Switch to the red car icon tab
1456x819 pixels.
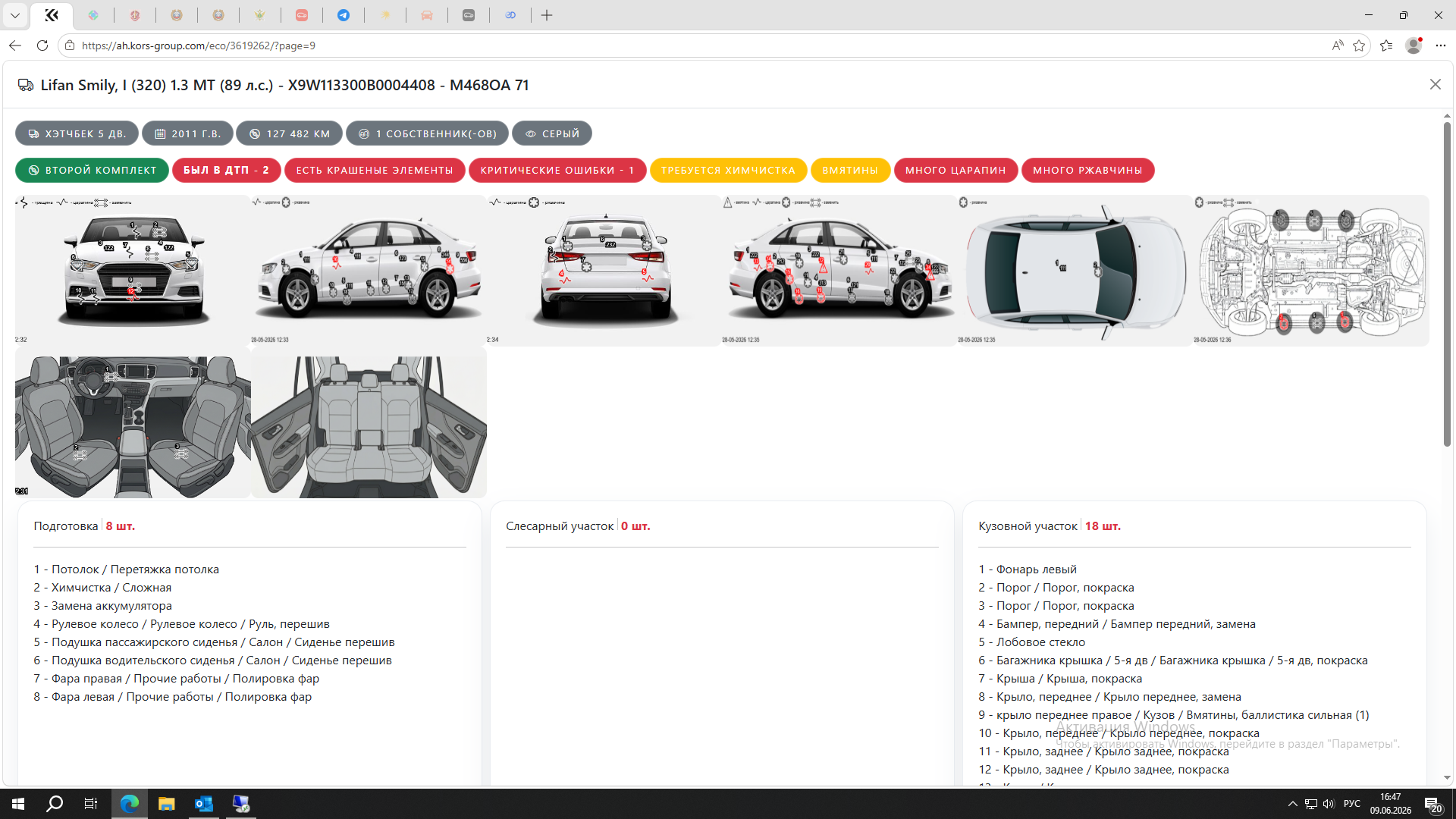tap(302, 15)
